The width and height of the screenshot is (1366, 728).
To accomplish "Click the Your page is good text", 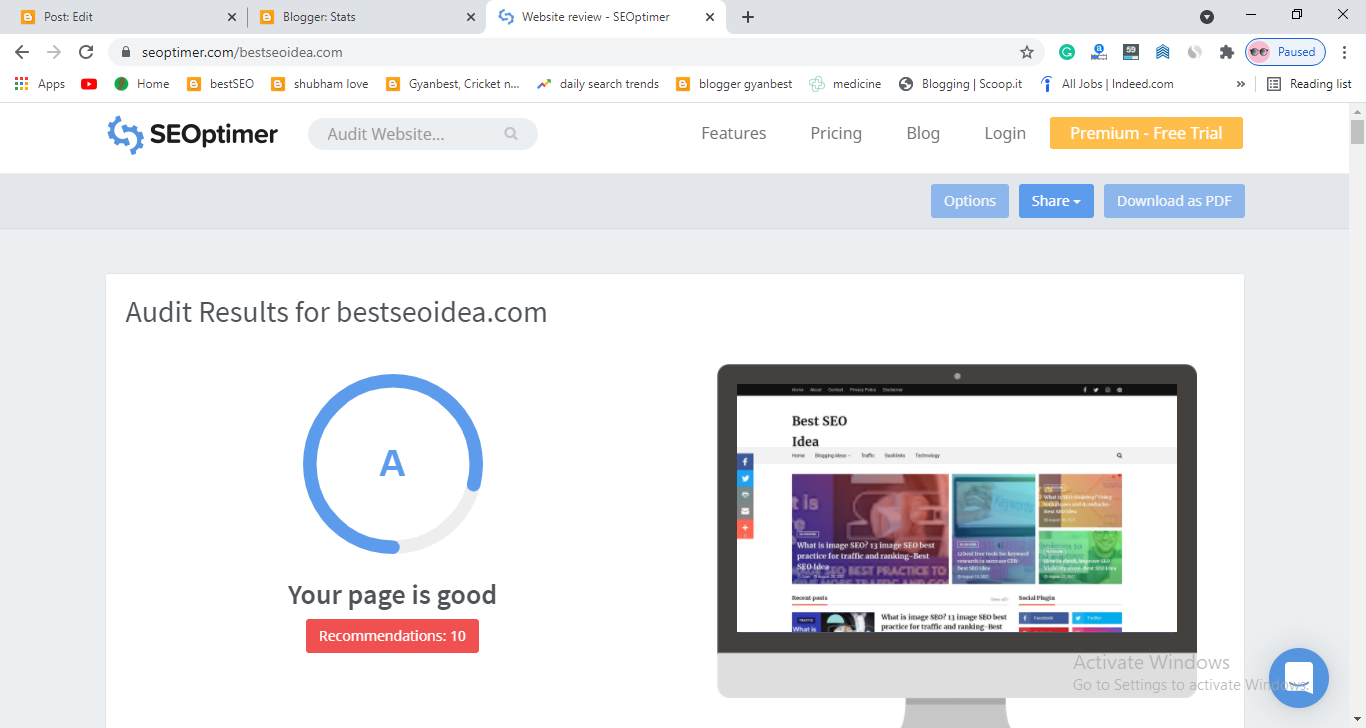I will (392, 595).
